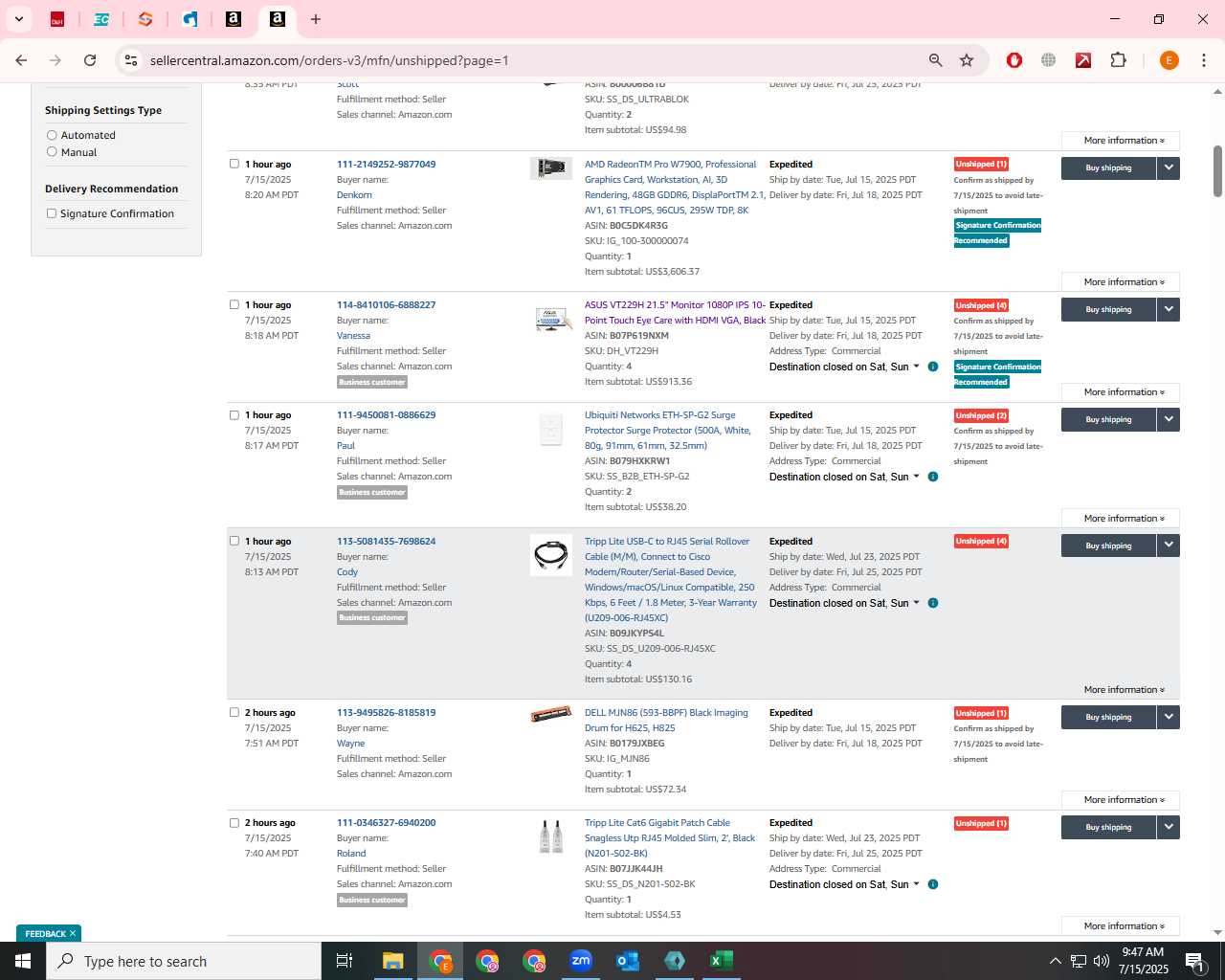This screenshot has width=1225, height=980.
Task: Check order 113-5081435-7698624 checkbox
Action: click(x=234, y=541)
